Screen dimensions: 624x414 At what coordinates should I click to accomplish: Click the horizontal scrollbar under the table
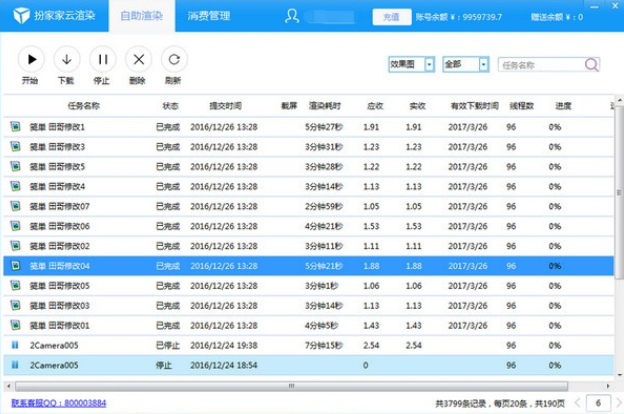click(x=290, y=385)
